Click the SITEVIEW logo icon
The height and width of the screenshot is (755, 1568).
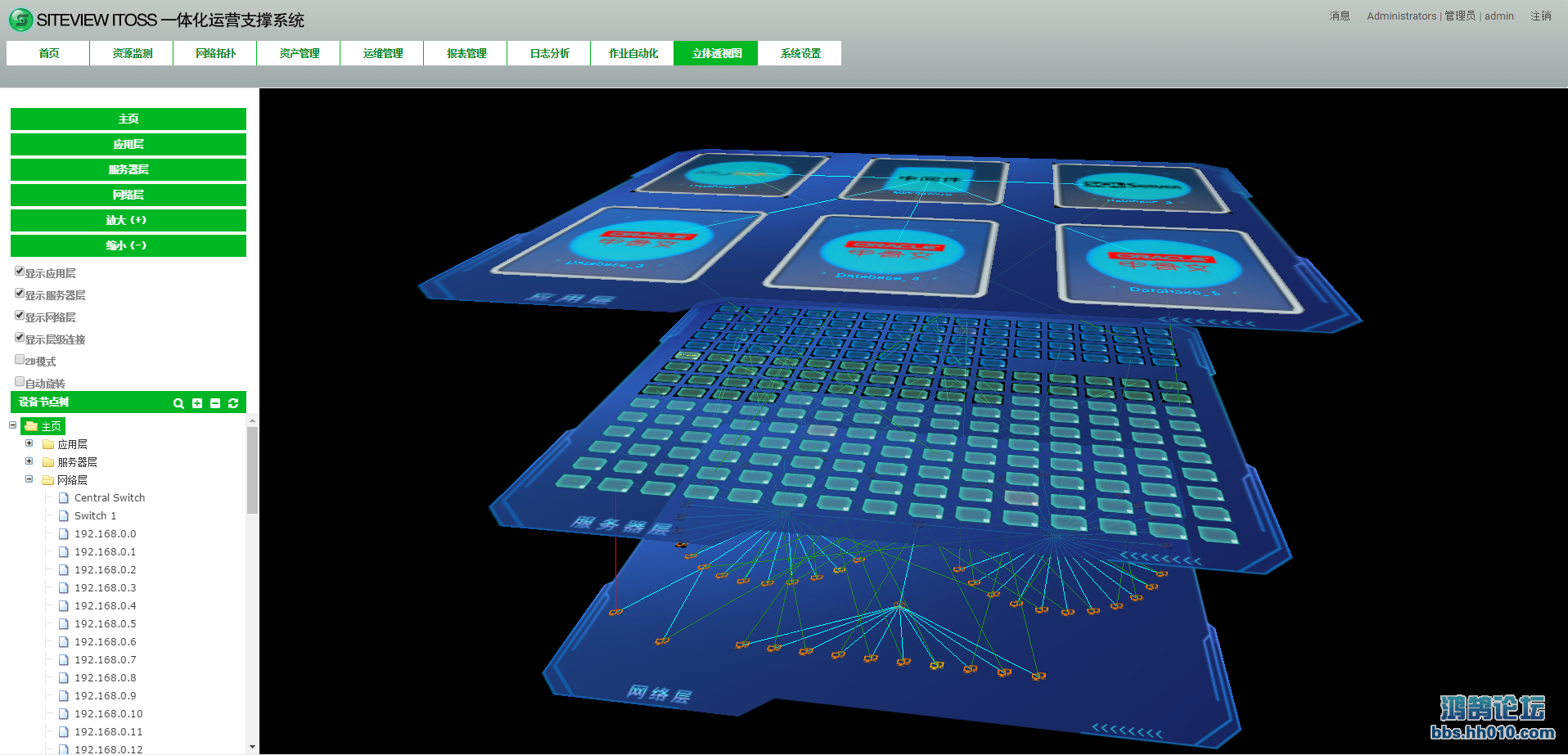point(20,20)
